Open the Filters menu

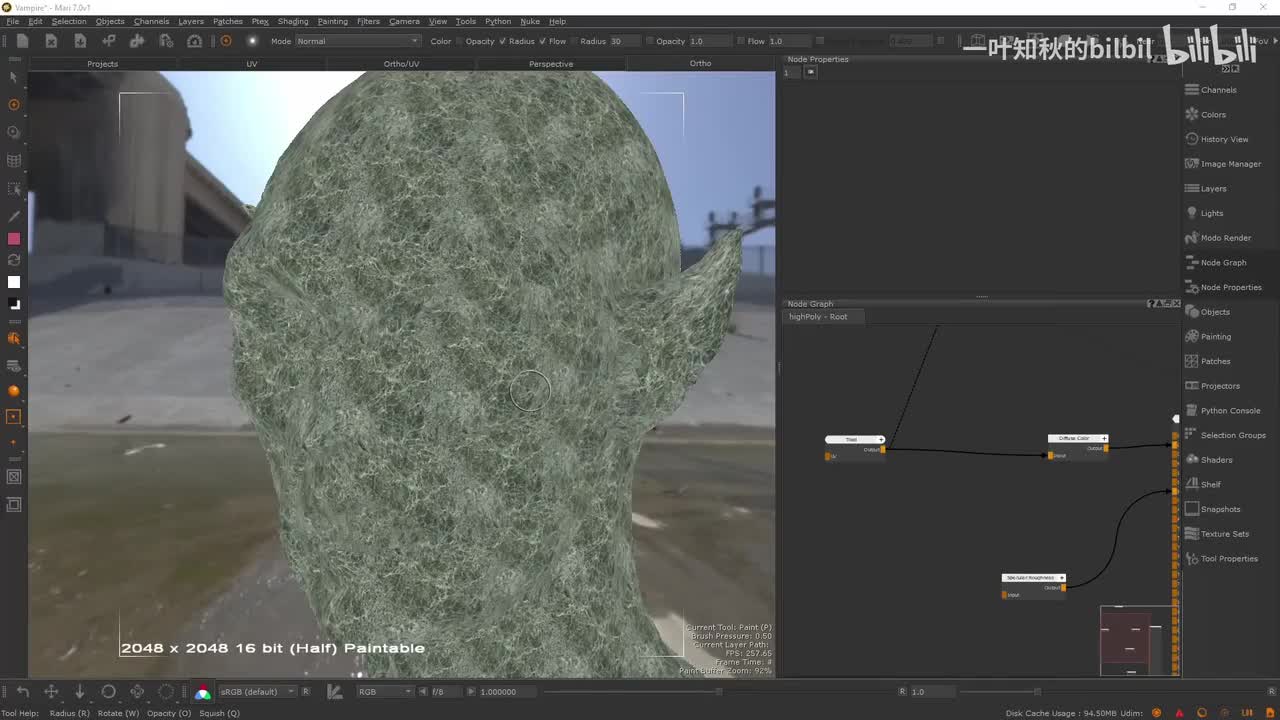[x=368, y=21]
